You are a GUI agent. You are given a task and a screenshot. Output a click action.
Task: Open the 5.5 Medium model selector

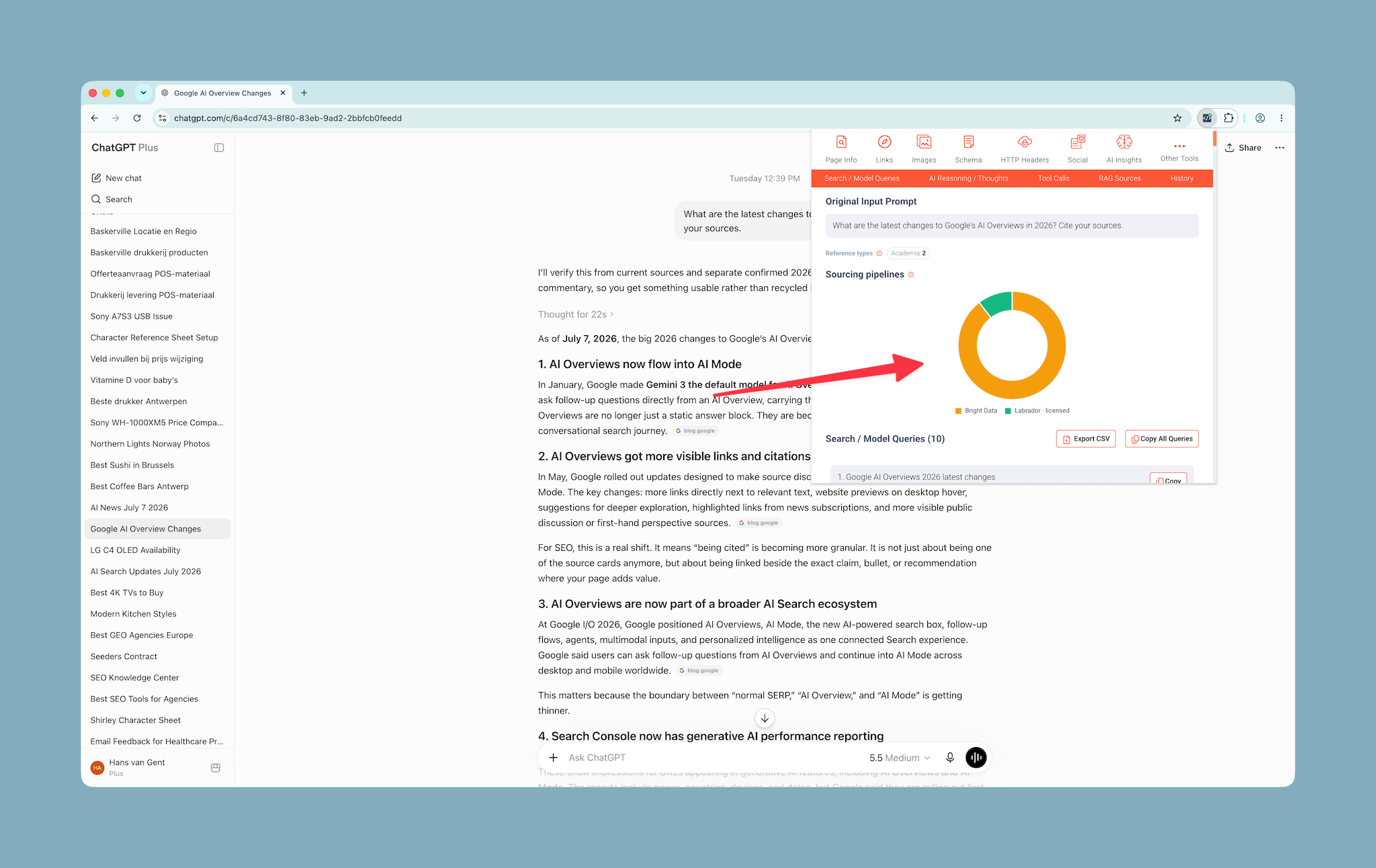point(900,758)
